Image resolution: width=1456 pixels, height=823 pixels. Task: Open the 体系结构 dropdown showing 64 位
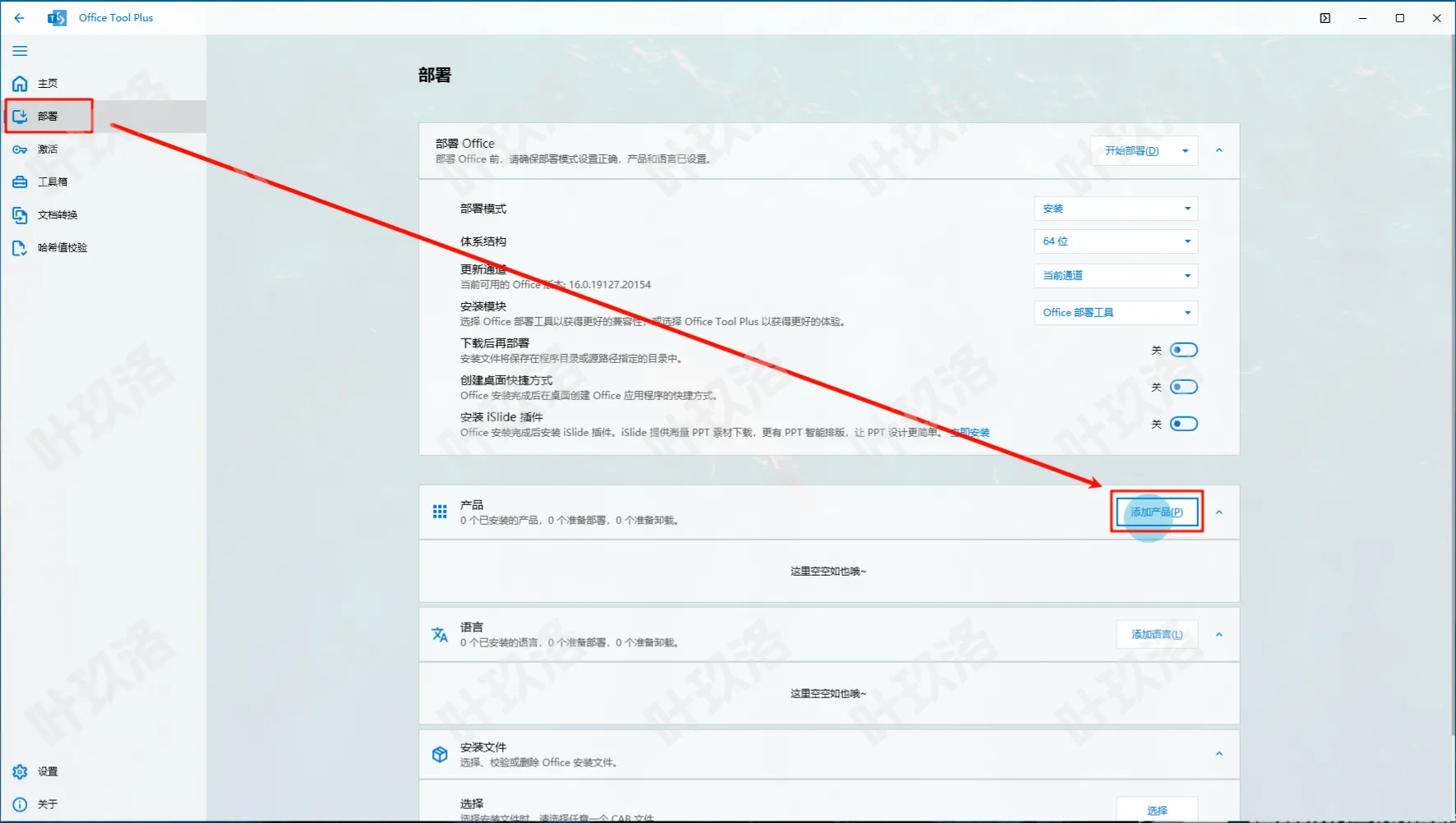tap(1116, 241)
